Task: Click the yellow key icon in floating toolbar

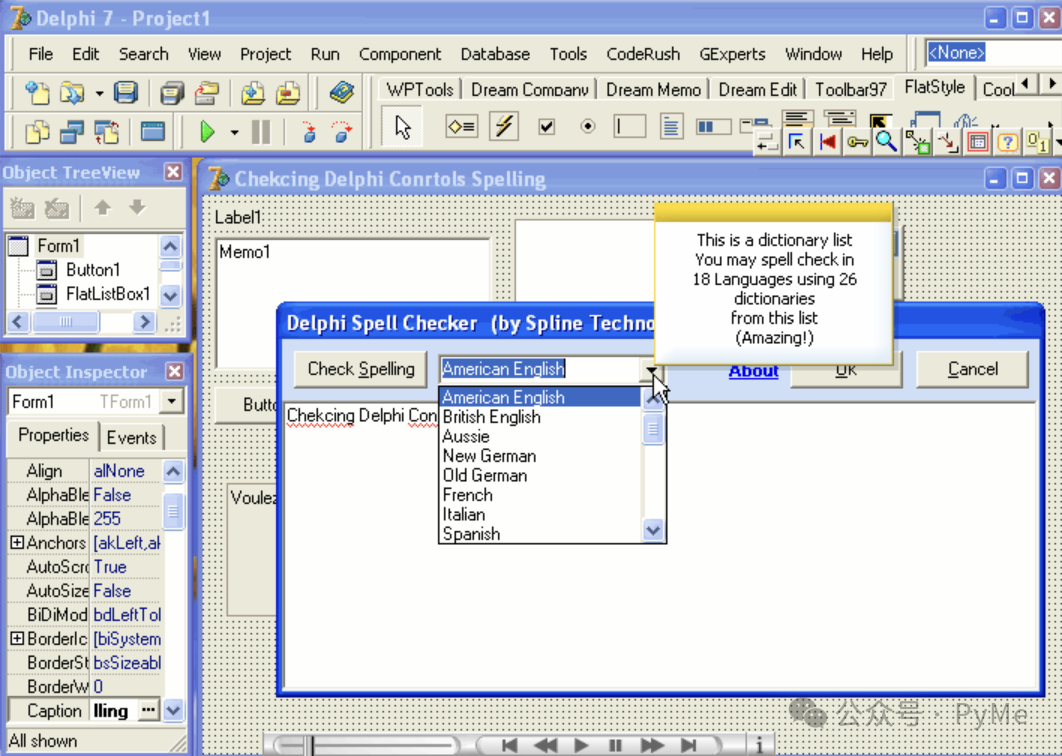Action: tap(857, 142)
